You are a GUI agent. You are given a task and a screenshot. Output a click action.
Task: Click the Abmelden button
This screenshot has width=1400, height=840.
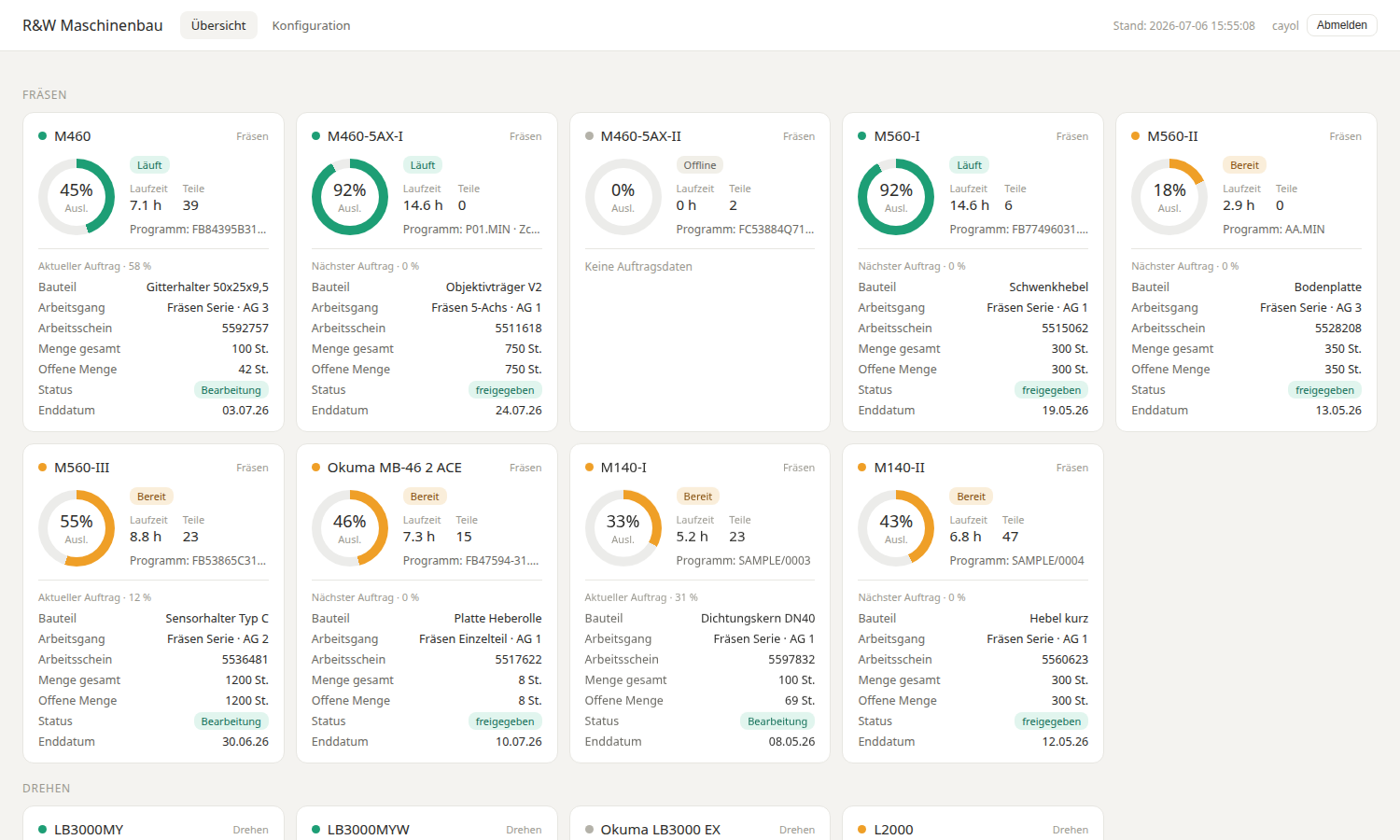pyautogui.click(x=1342, y=25)
